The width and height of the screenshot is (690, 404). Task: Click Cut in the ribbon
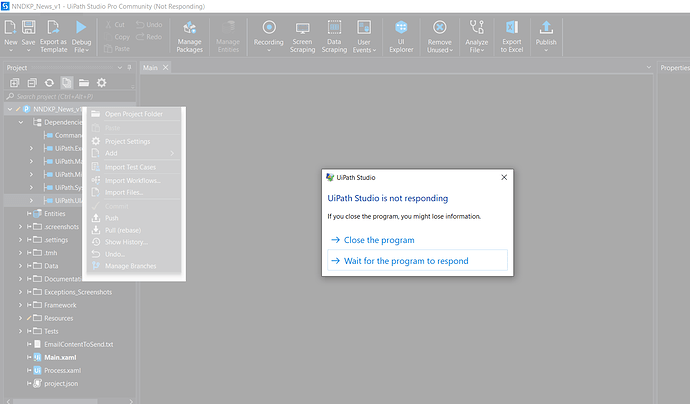click(x=115, y=25)
